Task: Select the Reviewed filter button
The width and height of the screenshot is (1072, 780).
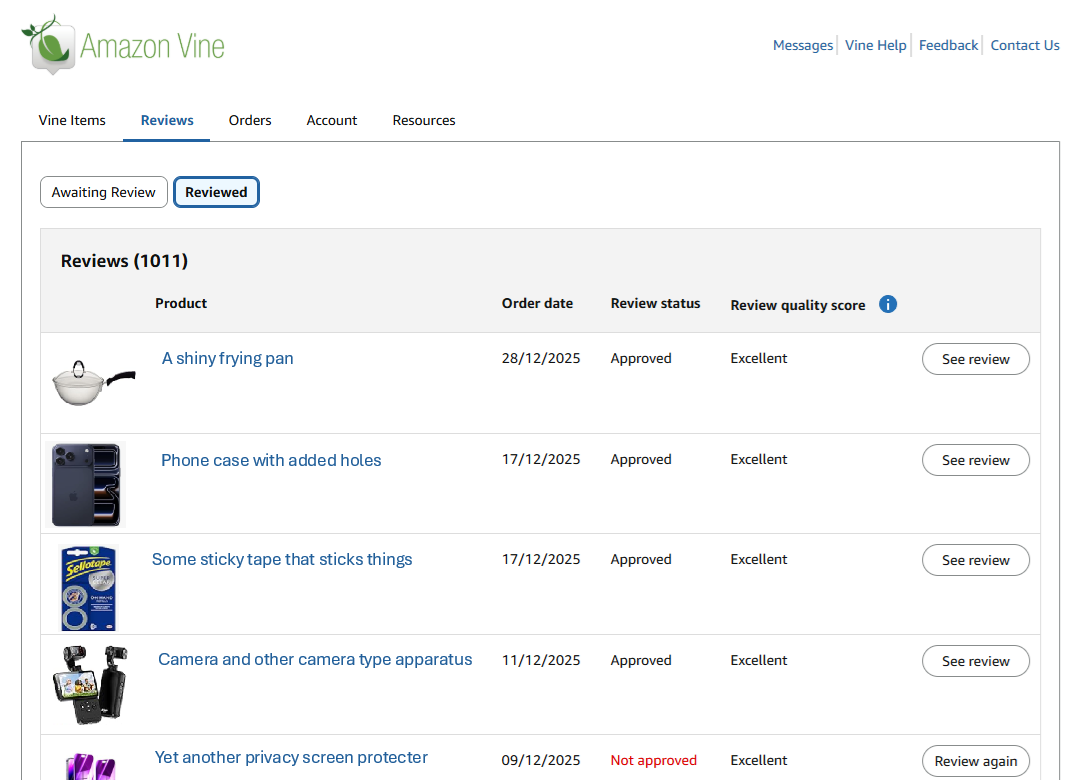Action: [x=216, y=192]
